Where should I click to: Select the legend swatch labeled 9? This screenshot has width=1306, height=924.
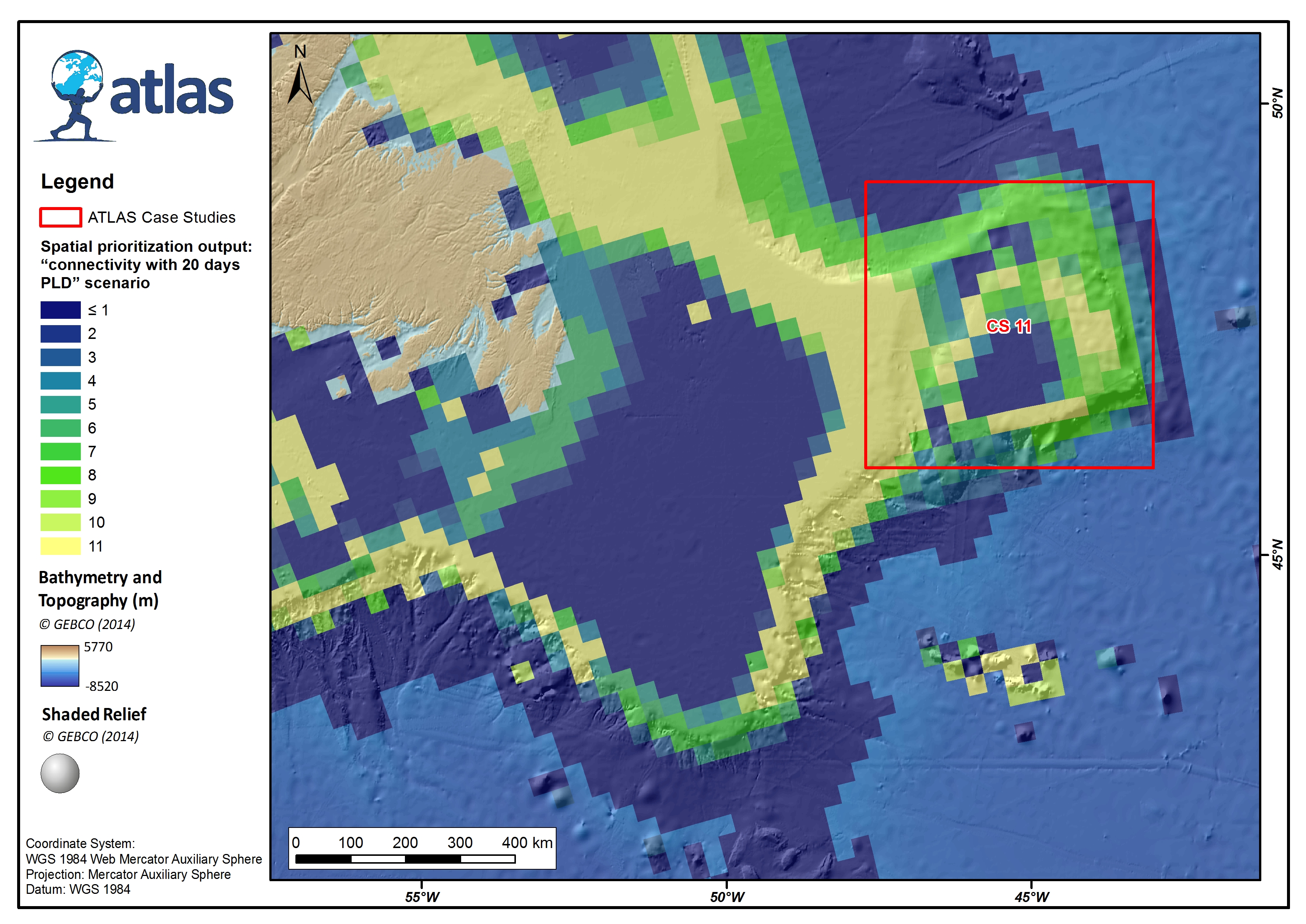coord(60,499)
